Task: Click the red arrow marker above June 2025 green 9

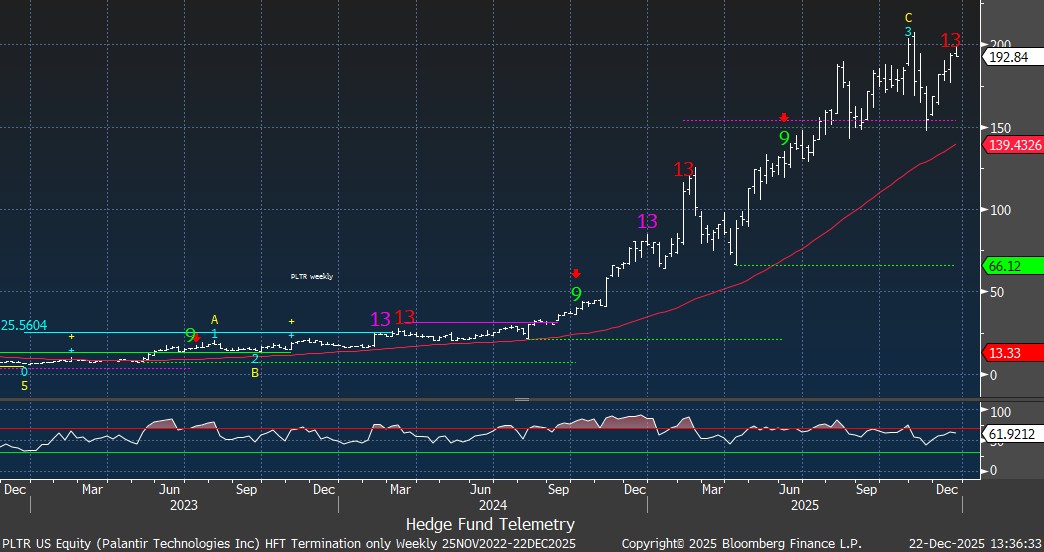Action: (x=785, y=117)
